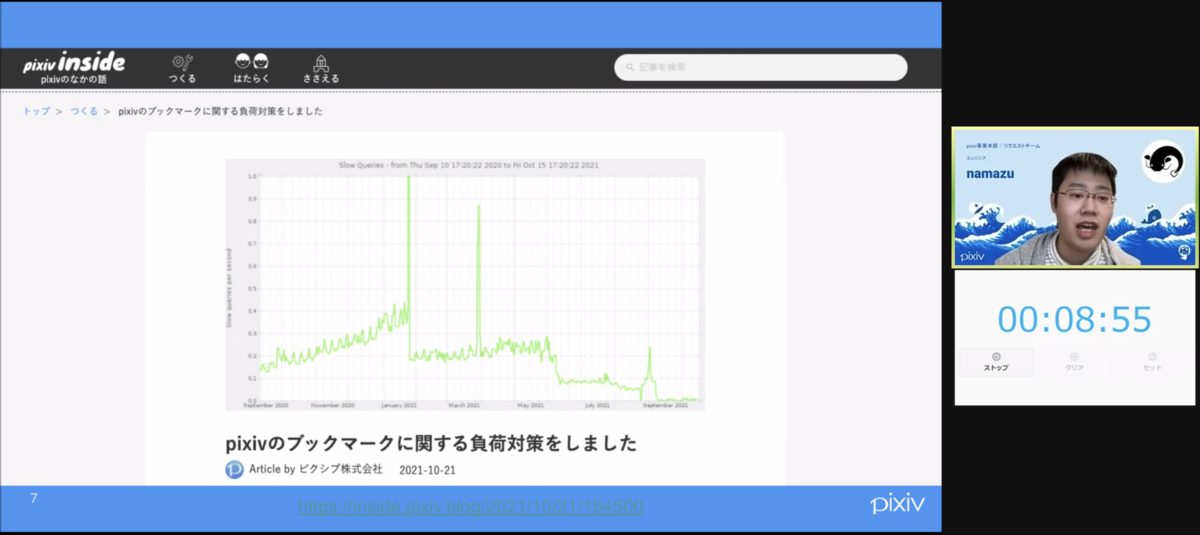This screenshot has width=1200, height=535.
Task: Stop the timer with ストップ button
Action: coord(996,362)
